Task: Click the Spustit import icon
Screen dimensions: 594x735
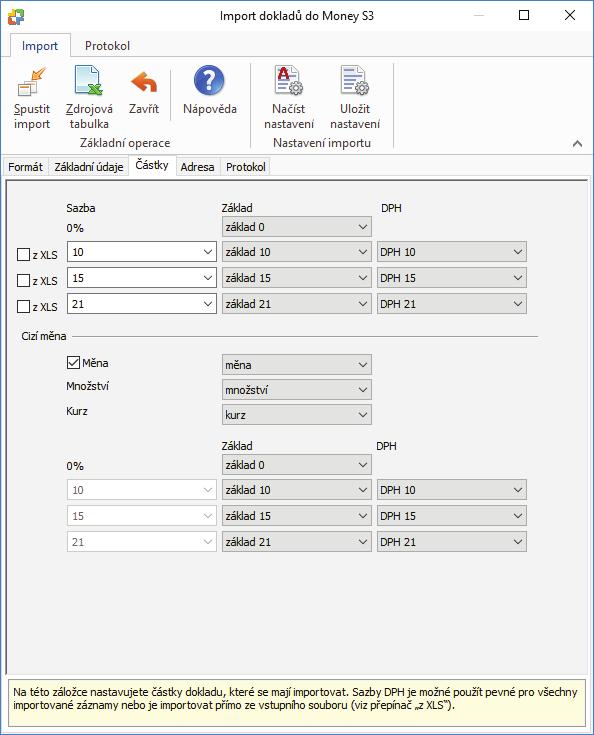Action: click(31, 82)
